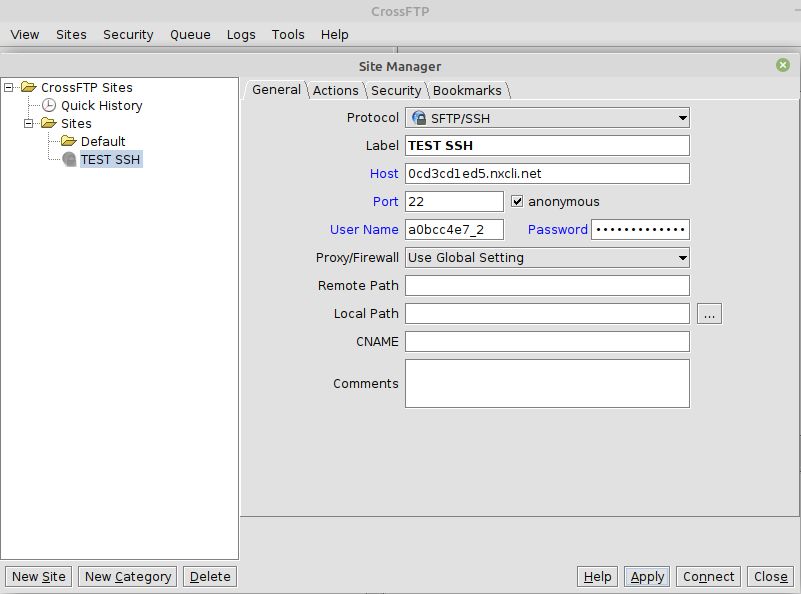Click the SFTP/SSH lock icon in Protocol field
The height and width of the screenshot is (594, 801).
(x=418, y=117)
